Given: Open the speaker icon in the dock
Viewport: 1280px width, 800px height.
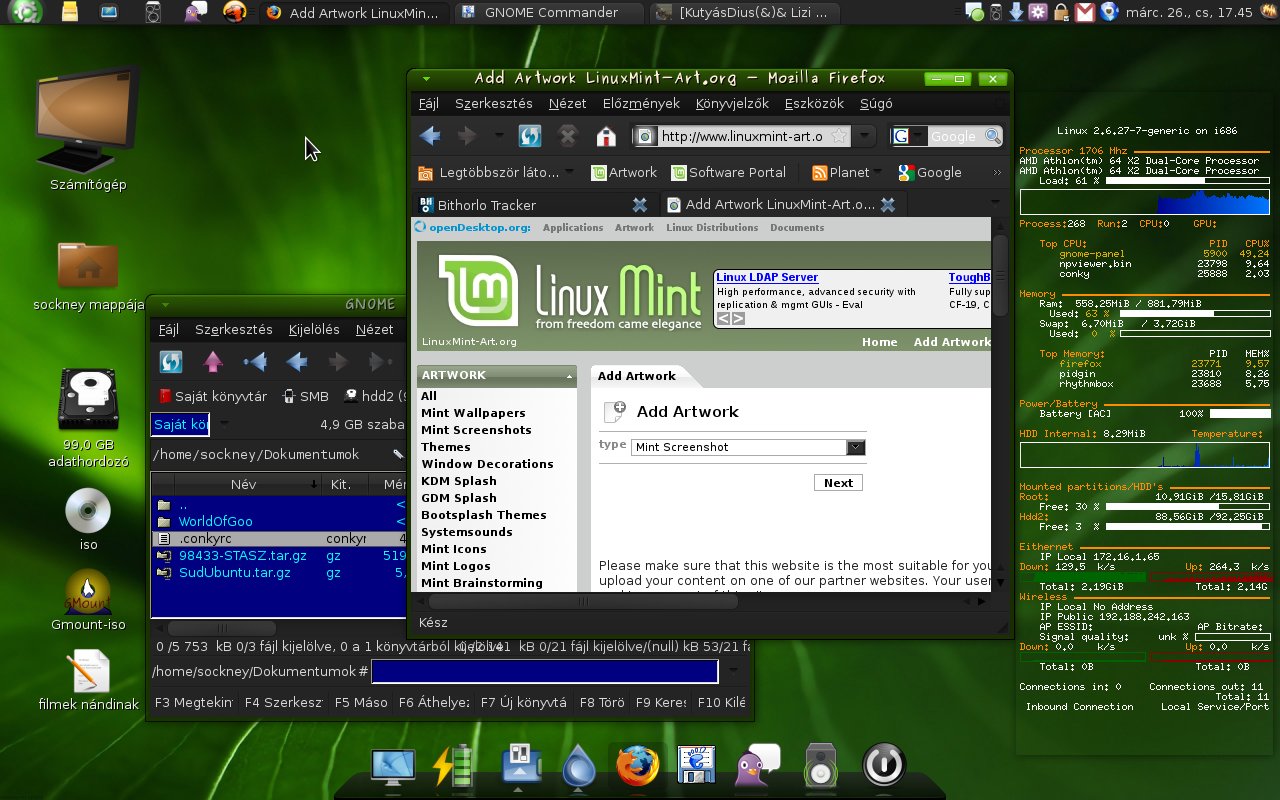Looking at the screenshot, I should pos(821,766).
